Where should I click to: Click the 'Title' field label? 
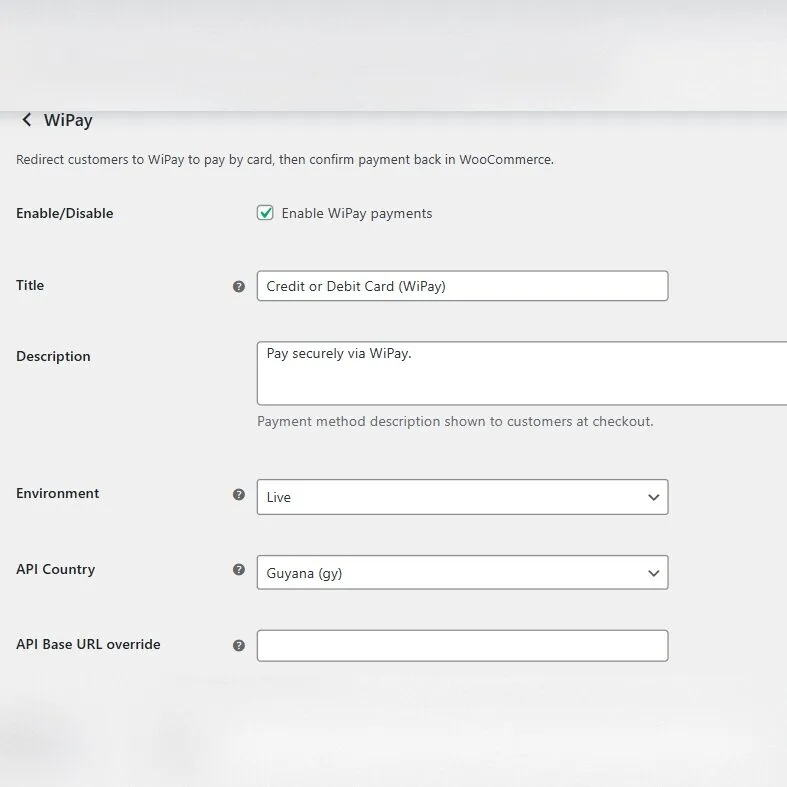pyautogui.click(x=30, y=285)
